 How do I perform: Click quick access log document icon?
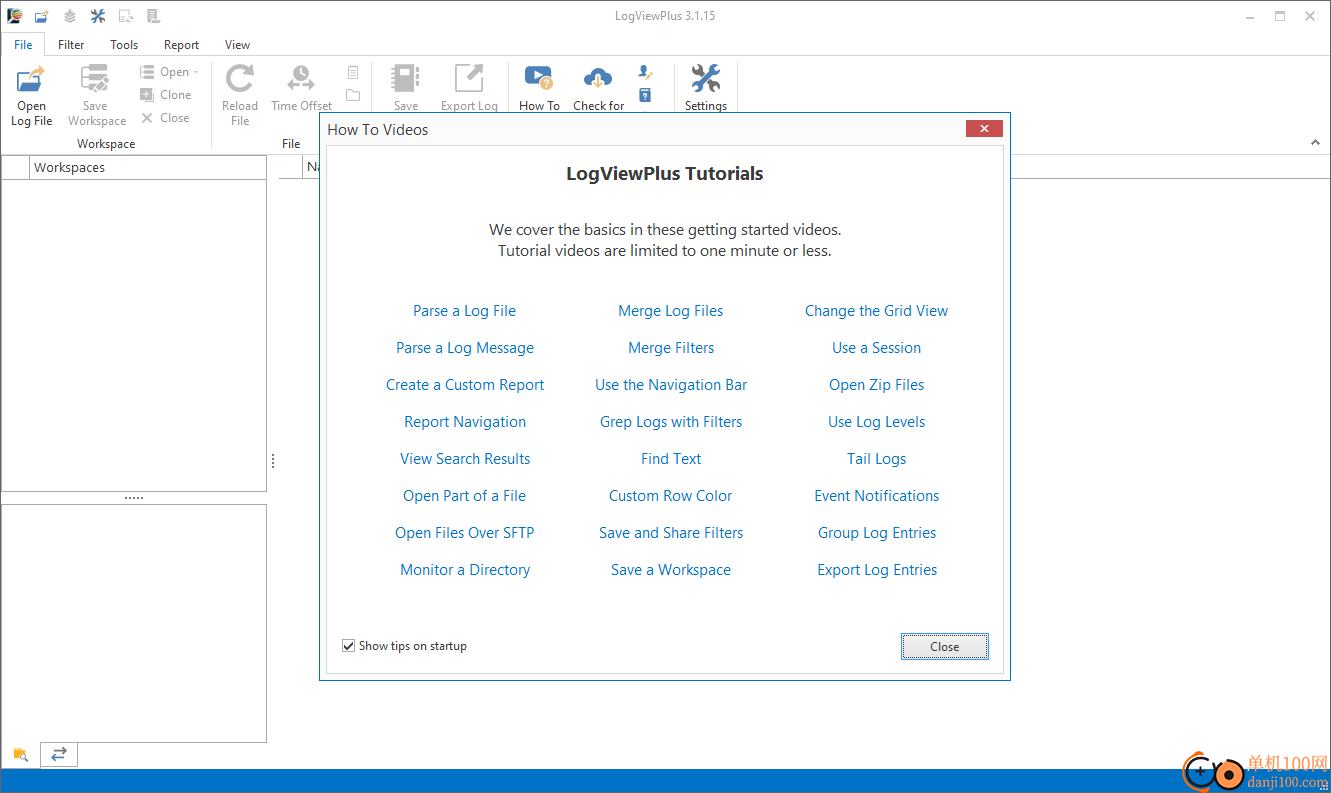click(153, 16)
